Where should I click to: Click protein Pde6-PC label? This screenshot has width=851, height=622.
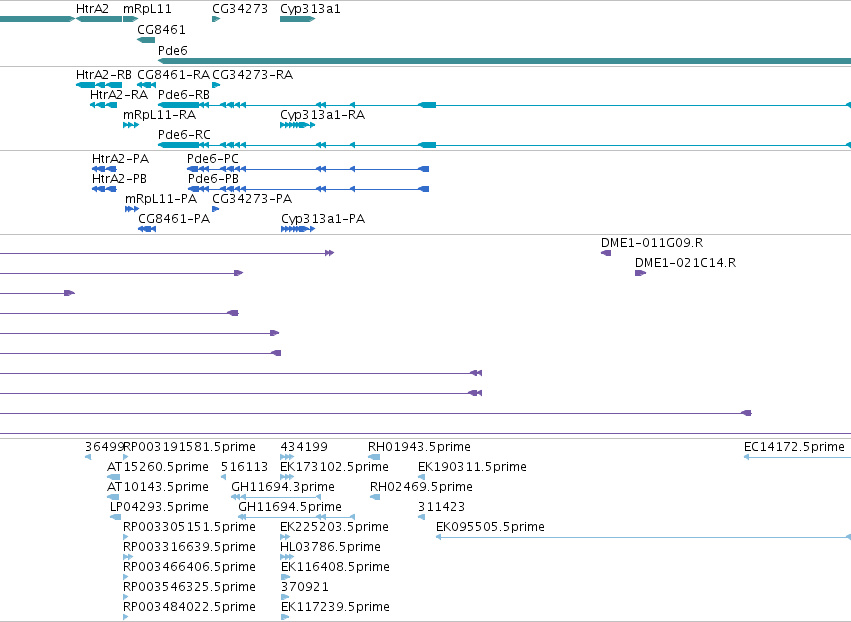tap(213, 159)
